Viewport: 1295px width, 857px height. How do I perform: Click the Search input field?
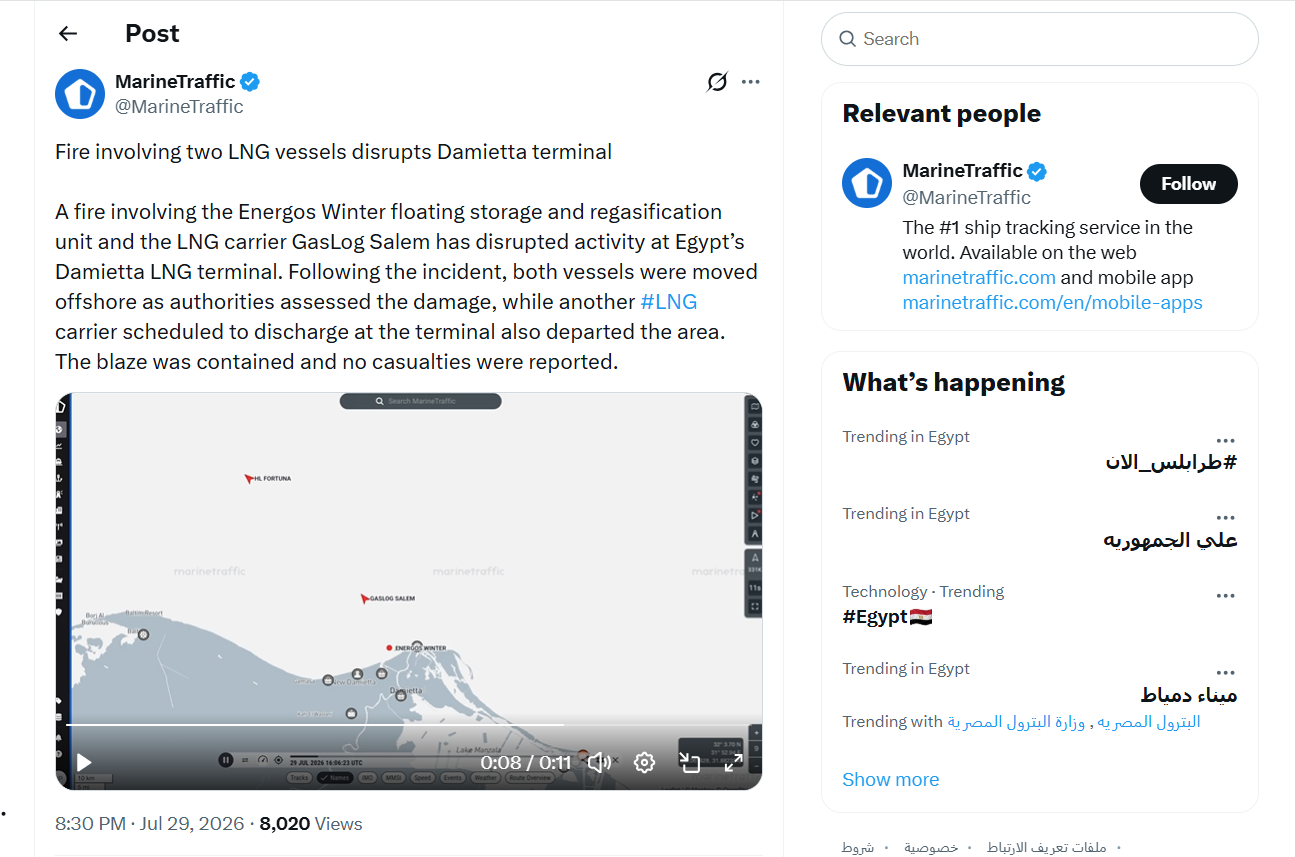pos(1040,39)
